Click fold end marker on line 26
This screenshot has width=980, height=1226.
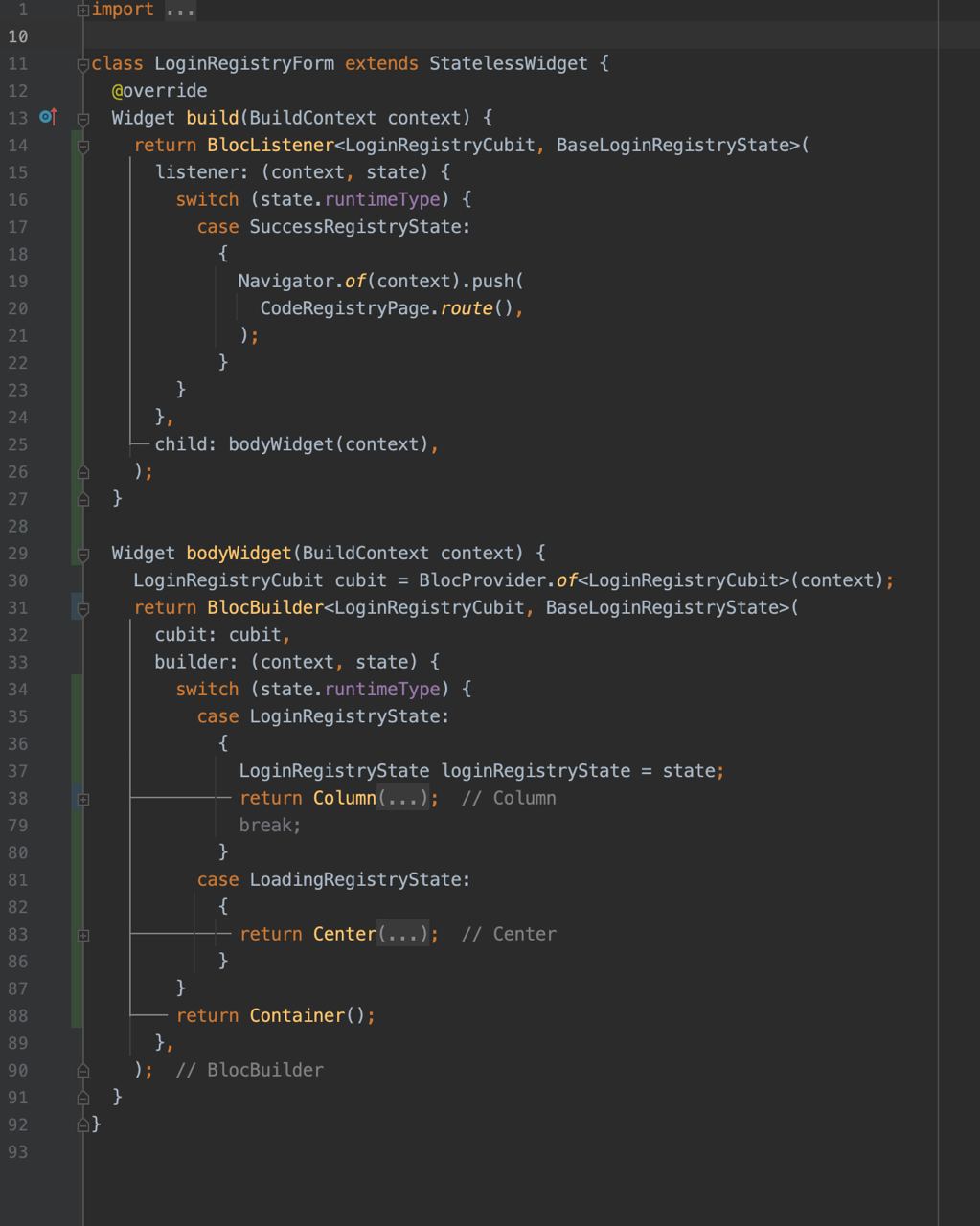pyautogui.click(x=83, y=472)
